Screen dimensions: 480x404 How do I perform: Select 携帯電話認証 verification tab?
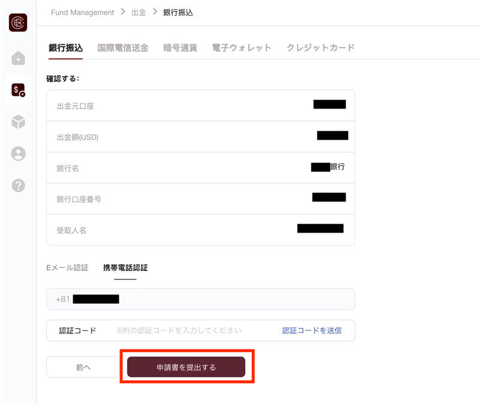point(125,268)
